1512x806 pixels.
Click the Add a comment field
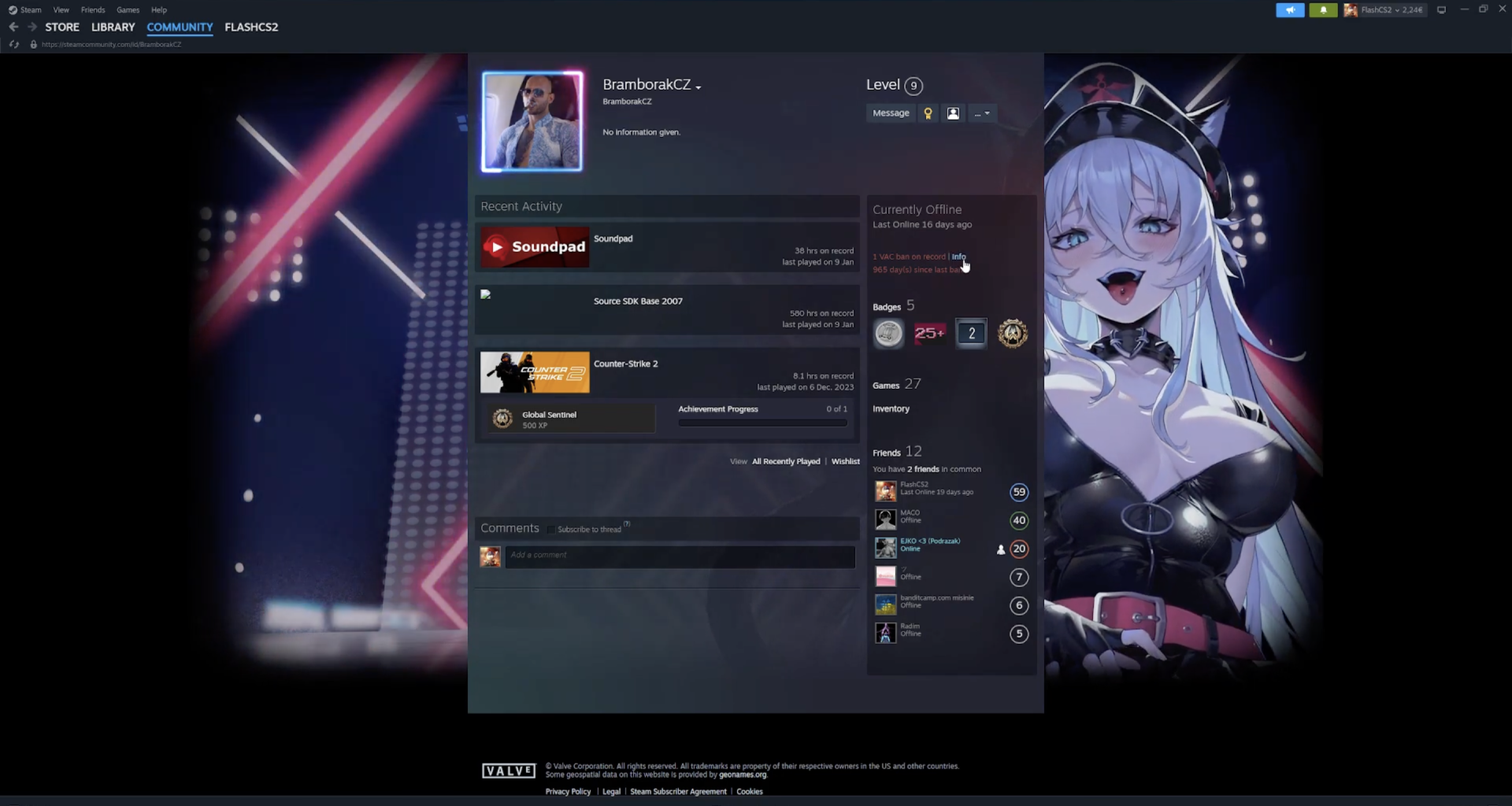(x=680, y=556)
